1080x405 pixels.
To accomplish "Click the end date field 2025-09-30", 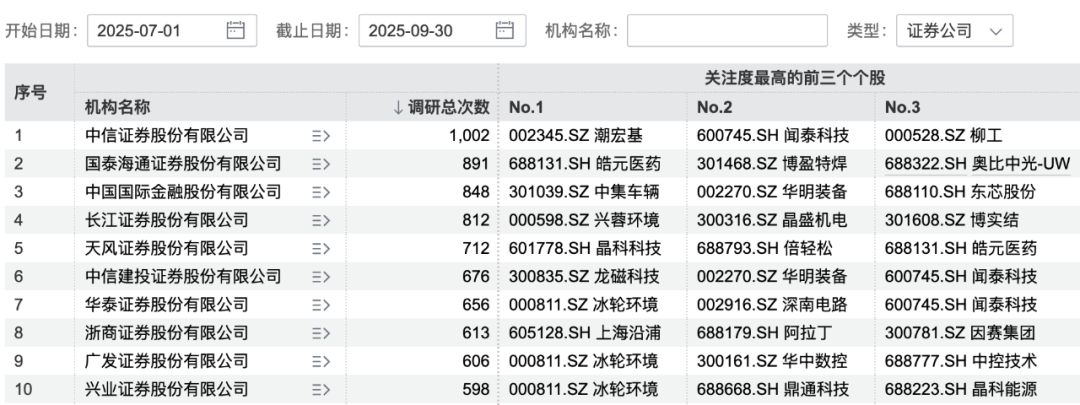I will 420,31.
